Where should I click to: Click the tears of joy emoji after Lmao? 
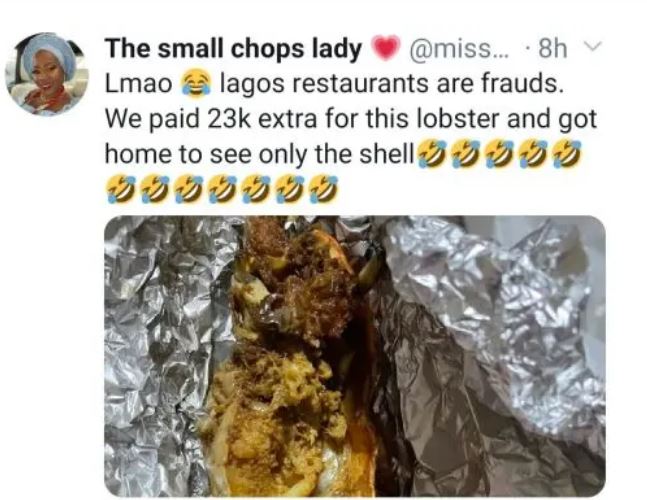click(x=196, y=84)
